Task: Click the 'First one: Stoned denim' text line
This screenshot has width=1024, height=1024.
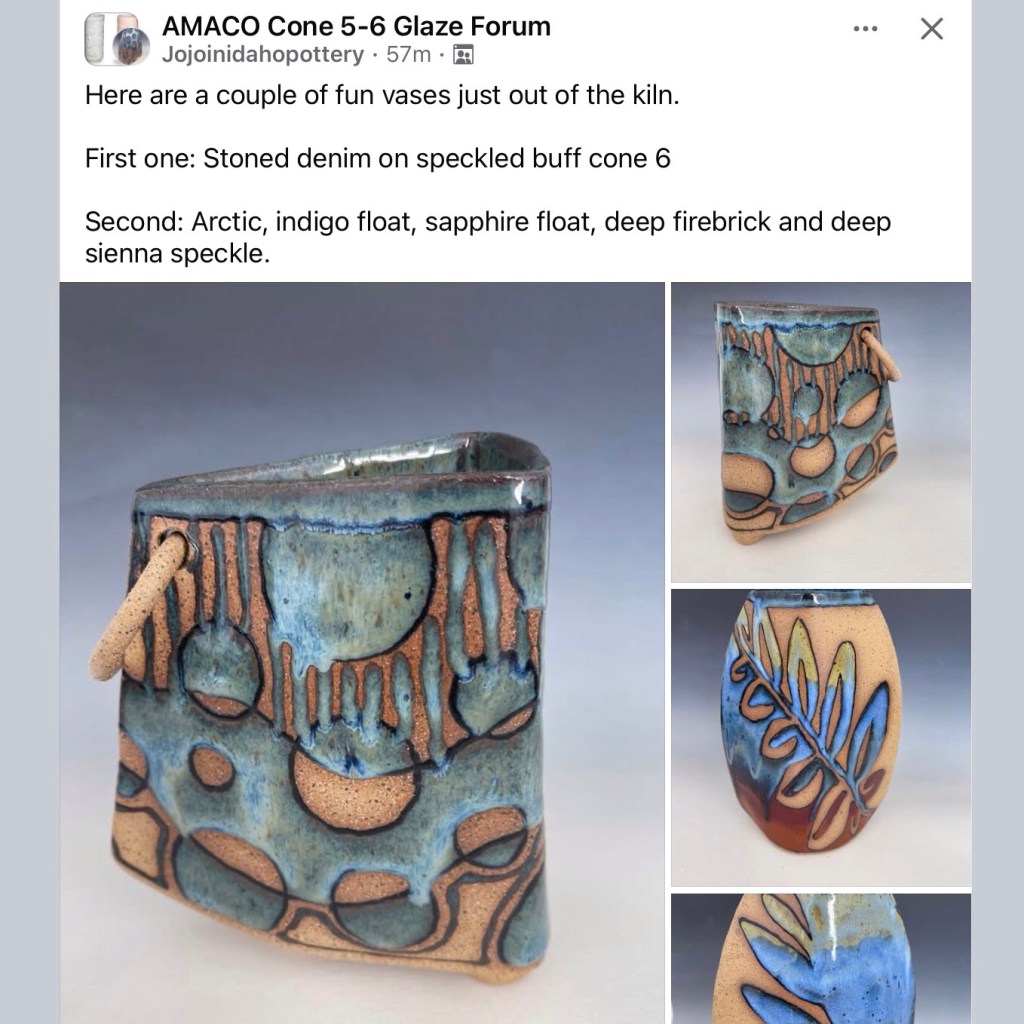Action: [377, 159]
